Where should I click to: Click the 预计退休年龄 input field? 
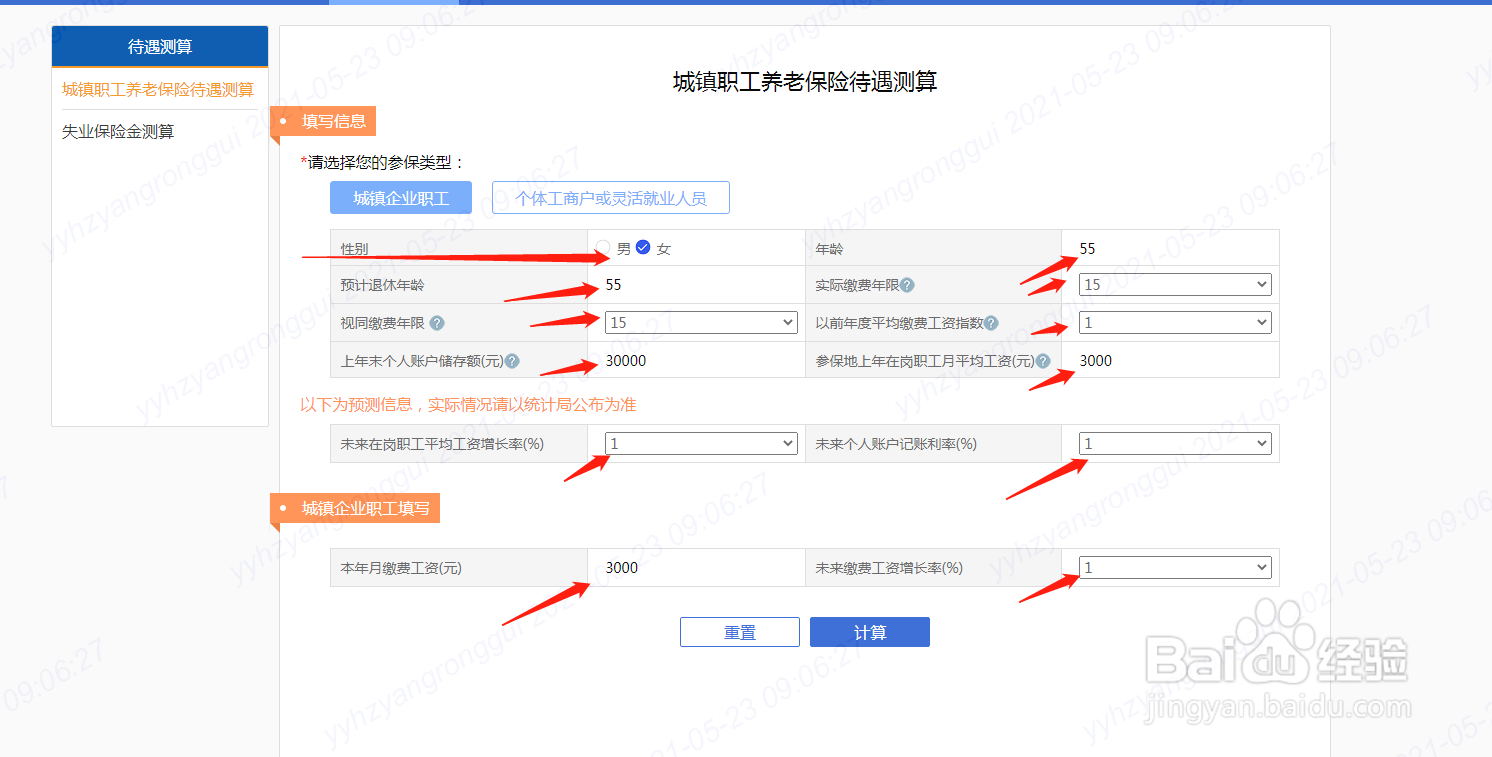tap(697, 285)
